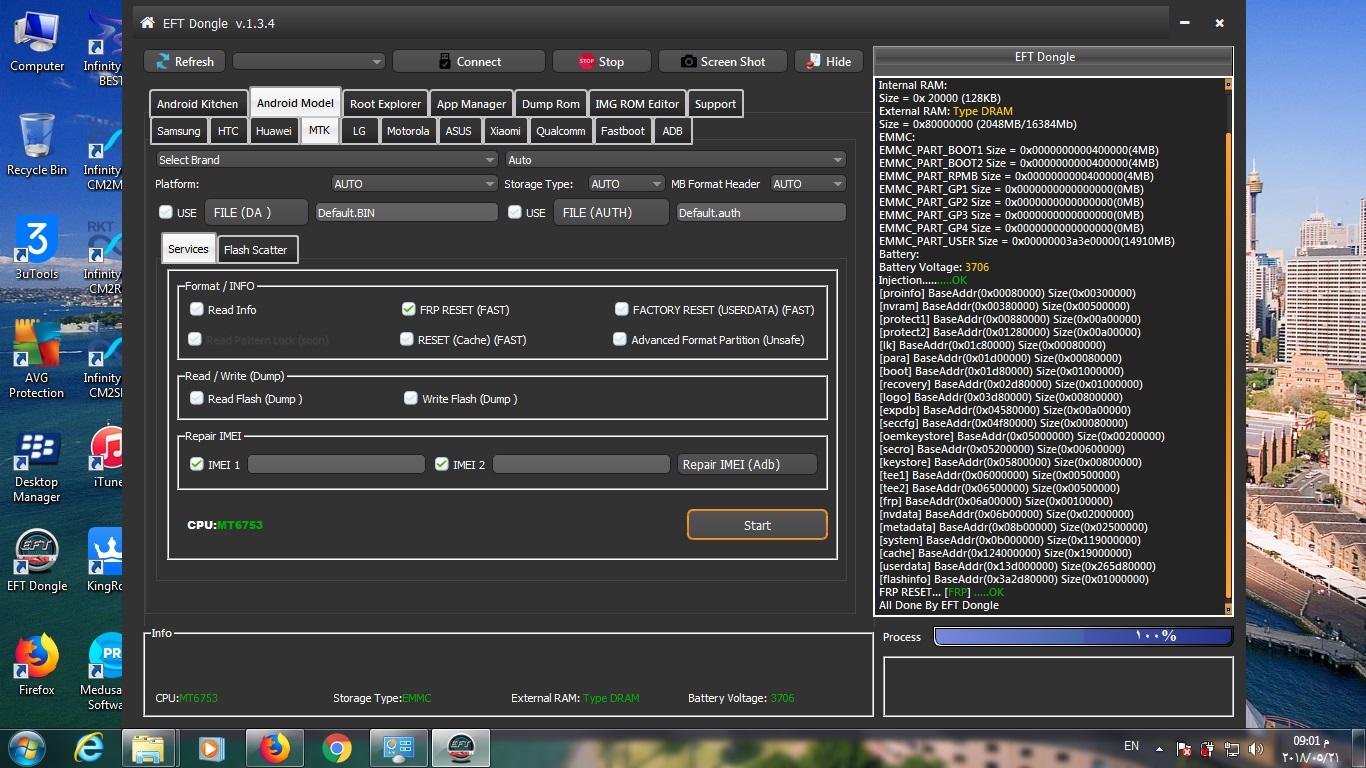This screenshot has width=1366, height=768.
Task: Select the Huawei brand tab
Action: point(274,131)
